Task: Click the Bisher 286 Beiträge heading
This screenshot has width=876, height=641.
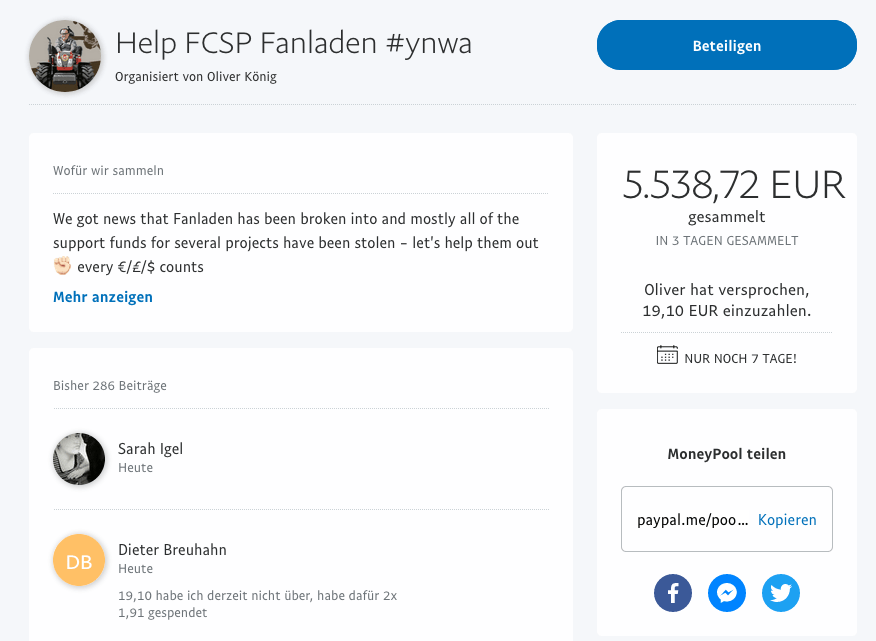Action: click(110, 386)
